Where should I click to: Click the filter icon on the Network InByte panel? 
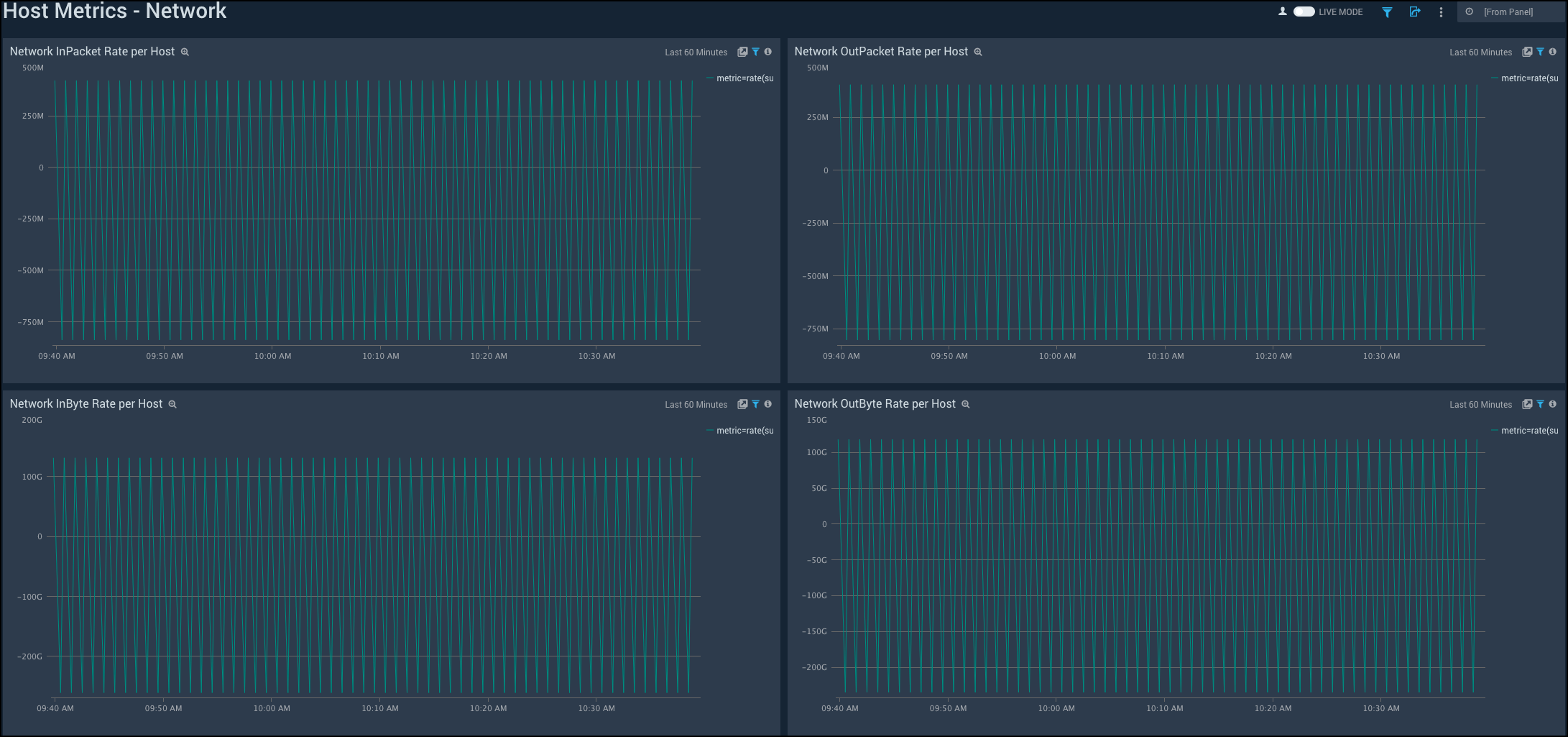tap(755, 403)
